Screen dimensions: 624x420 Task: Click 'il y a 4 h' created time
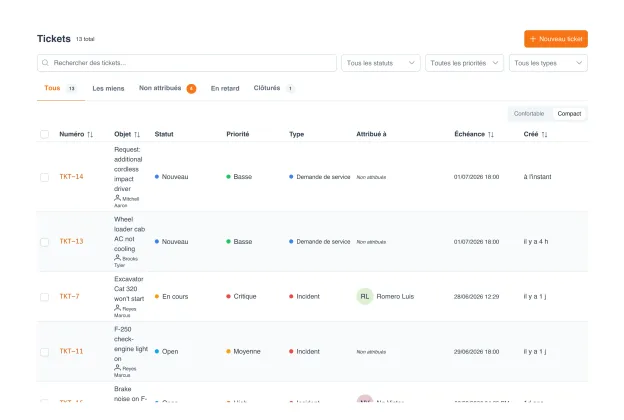536,242
